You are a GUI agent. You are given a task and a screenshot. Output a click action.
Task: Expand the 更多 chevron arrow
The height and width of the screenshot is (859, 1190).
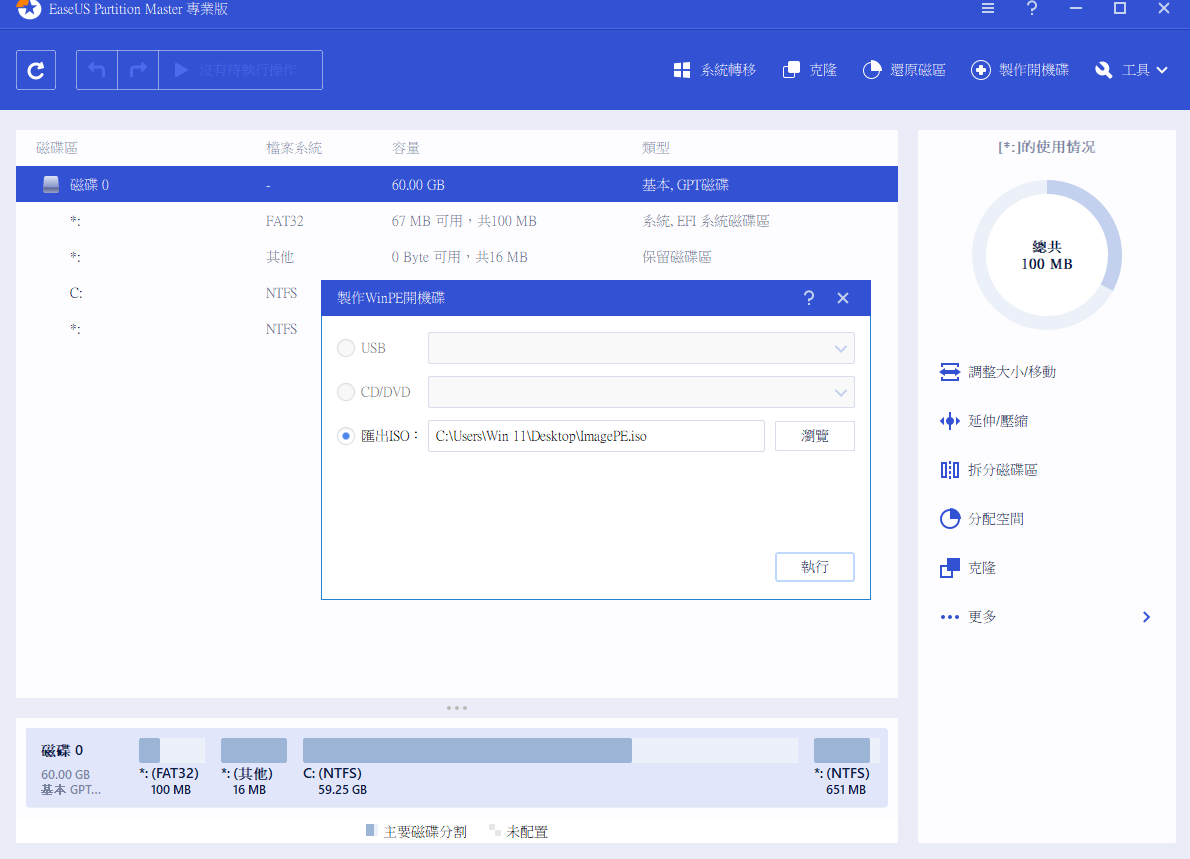pyautogui.click(x=1146, y=617)
